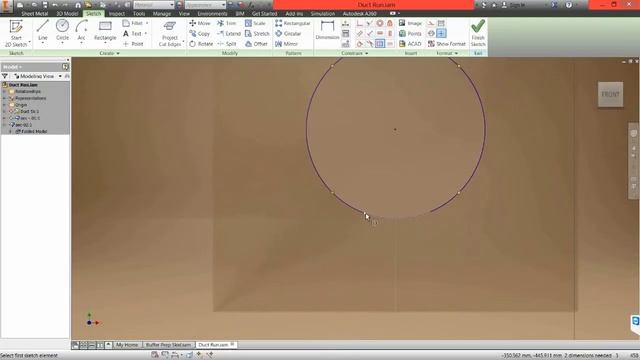The width and height of the screenshot is (640, 360).
Task: Select the Line tool
Action: [42, 31]
